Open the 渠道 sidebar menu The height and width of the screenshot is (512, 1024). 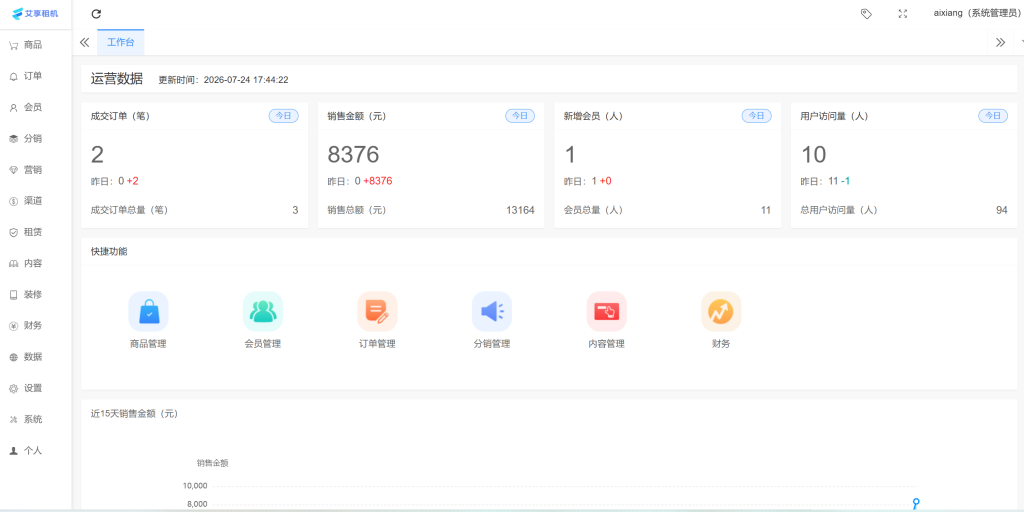35,201
